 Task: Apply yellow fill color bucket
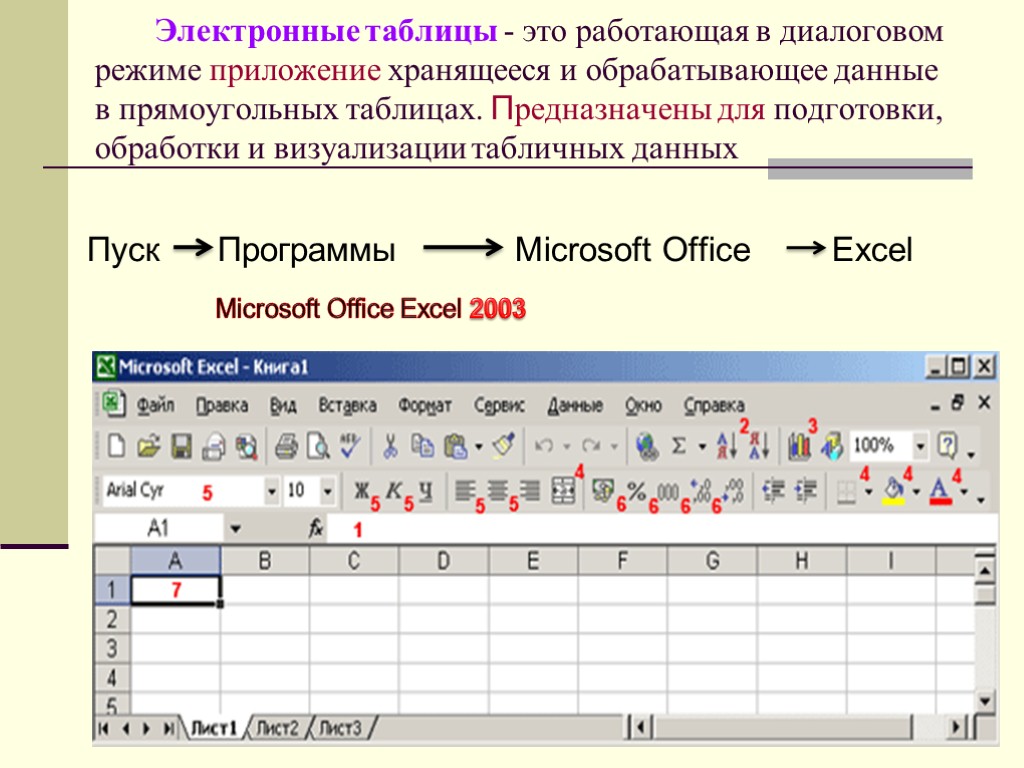tap(893, 491)
